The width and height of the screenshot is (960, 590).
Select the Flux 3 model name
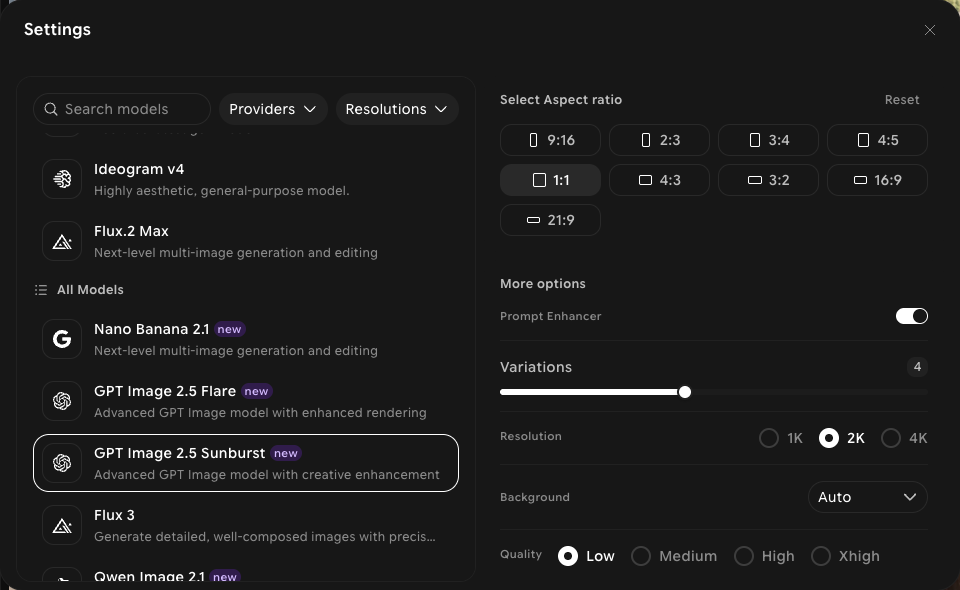[114, 515]
